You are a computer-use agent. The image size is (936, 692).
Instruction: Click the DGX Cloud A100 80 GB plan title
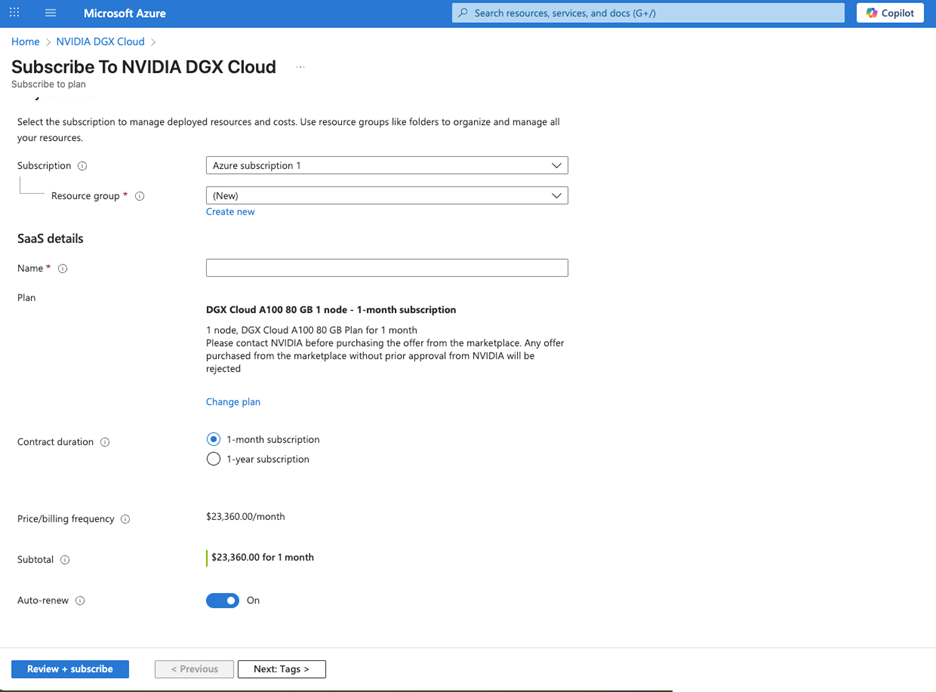331,309
